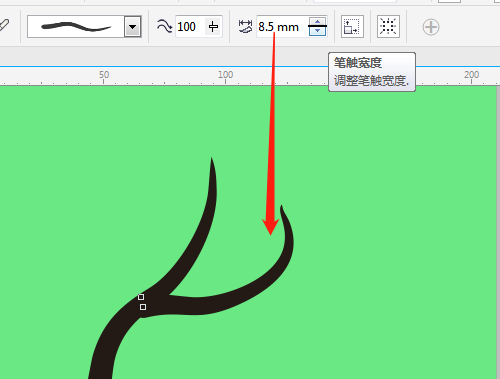Select the partially visible pressure tool icon
Screen dimensions: 500x379
(4, 25)
